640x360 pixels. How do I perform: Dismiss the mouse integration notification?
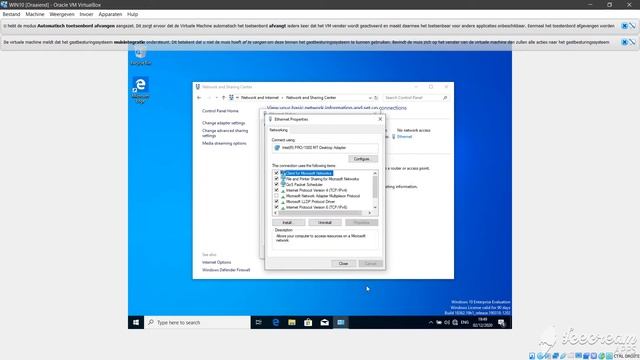[x=624, y=42]
